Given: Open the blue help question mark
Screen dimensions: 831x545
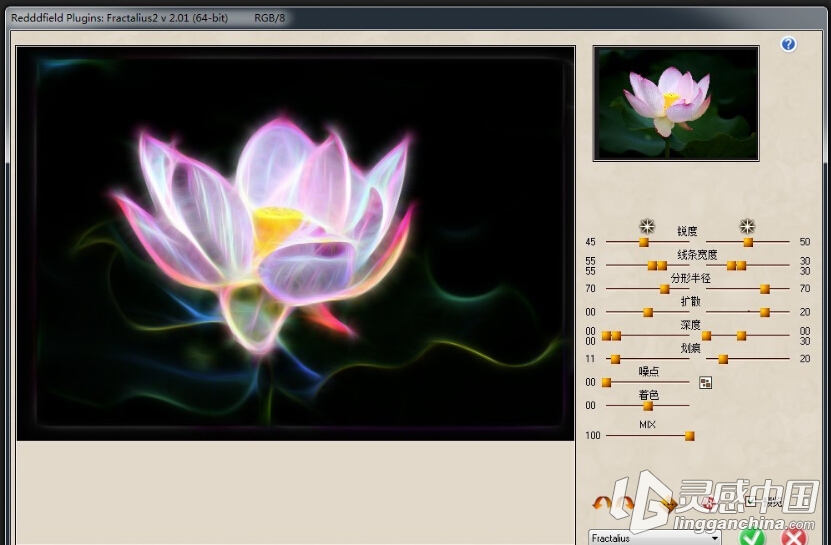Looking at the screenshot, I should pos(788,44).
